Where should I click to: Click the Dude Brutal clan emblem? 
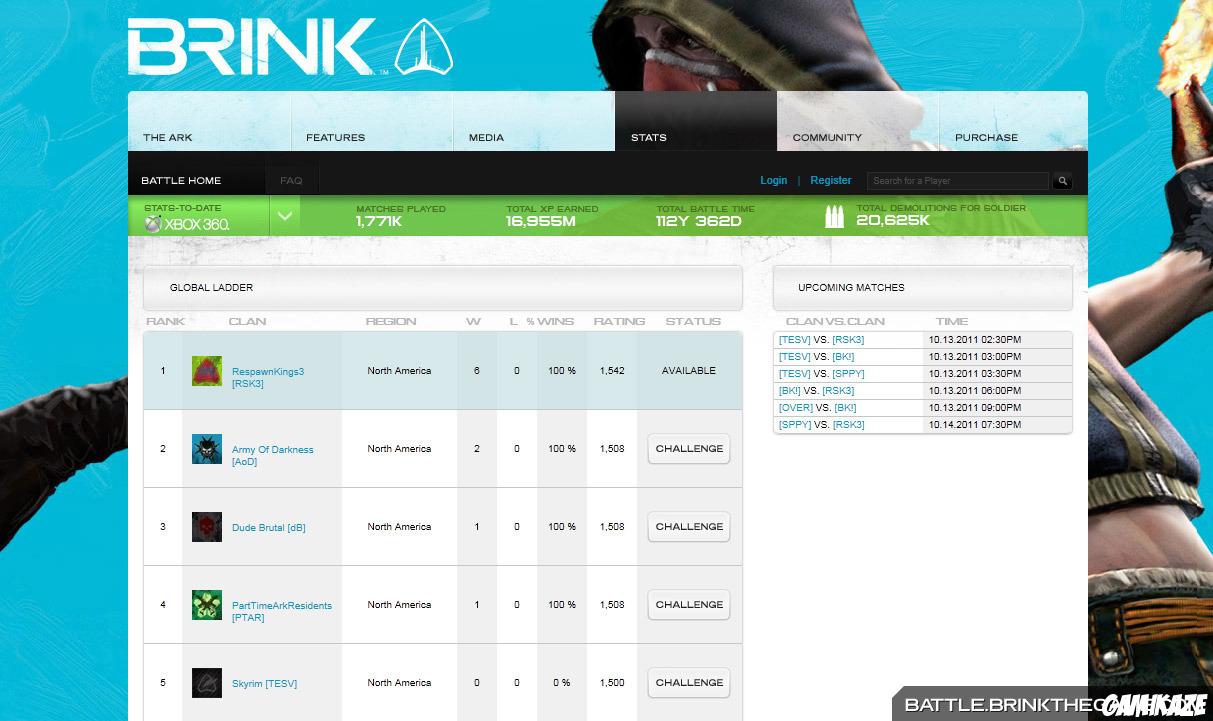(x=206, y=526)
